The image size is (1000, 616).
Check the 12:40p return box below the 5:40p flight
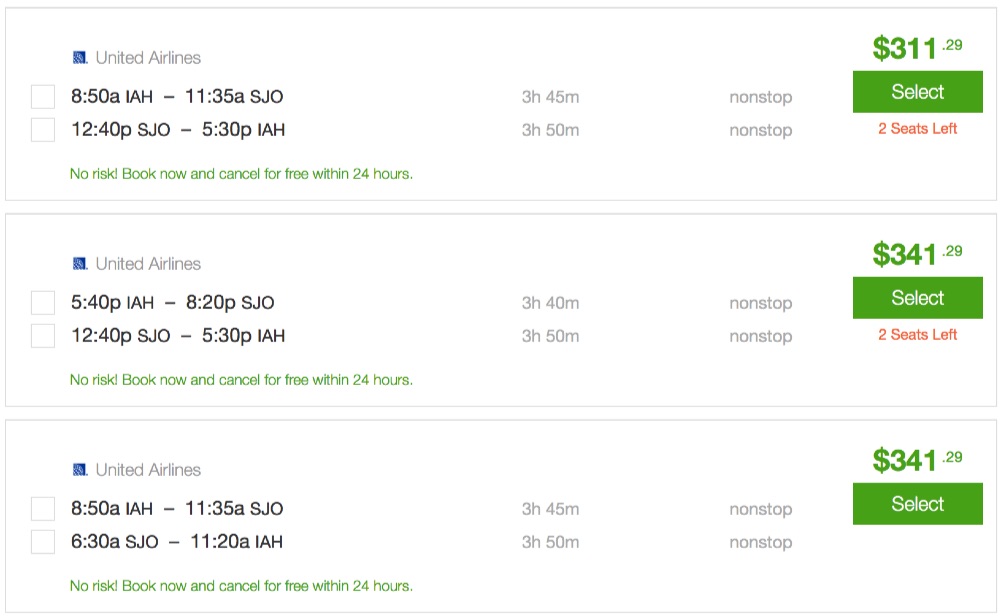point(43,336)
